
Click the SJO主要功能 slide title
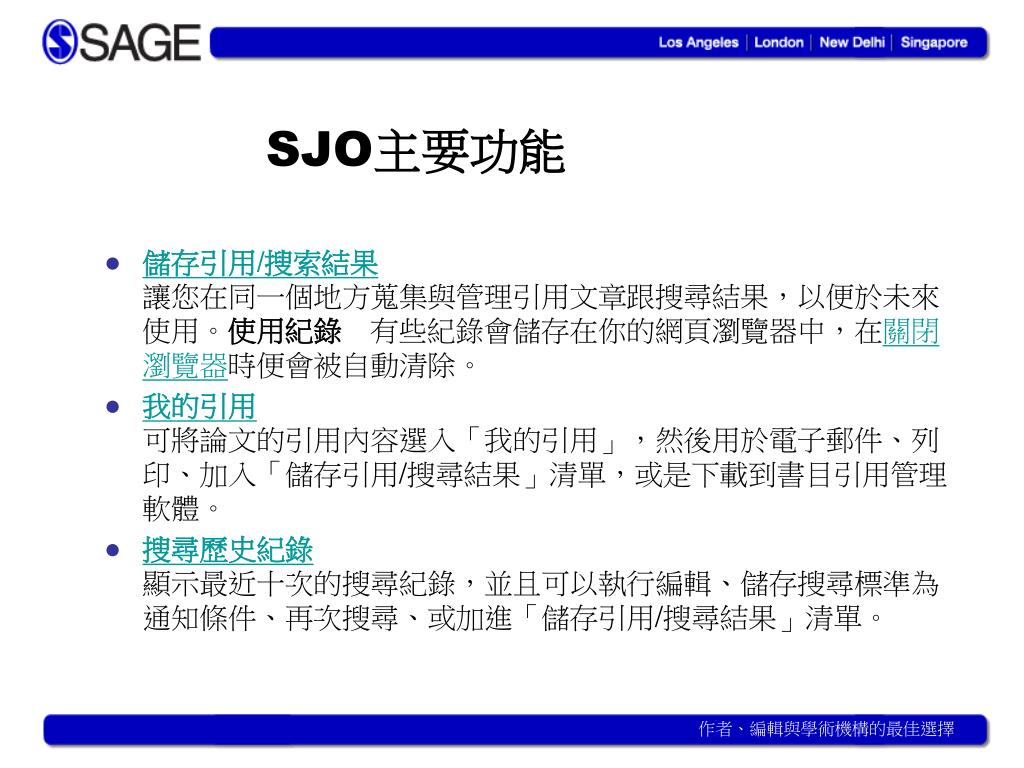(416, 151)
